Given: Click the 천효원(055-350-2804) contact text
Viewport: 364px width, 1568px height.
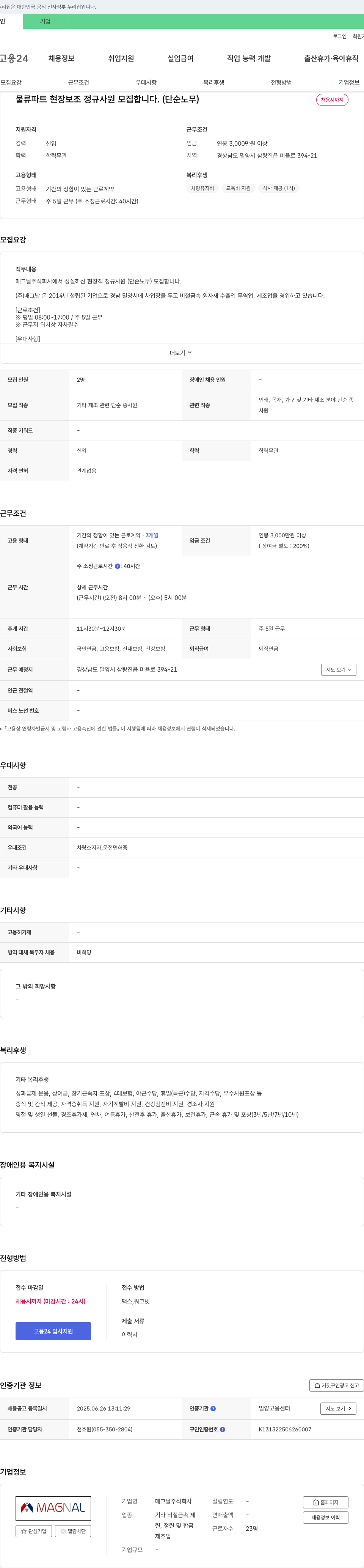Looking at the screenshot, I should pyautogui.click(x=105, y=1429).
